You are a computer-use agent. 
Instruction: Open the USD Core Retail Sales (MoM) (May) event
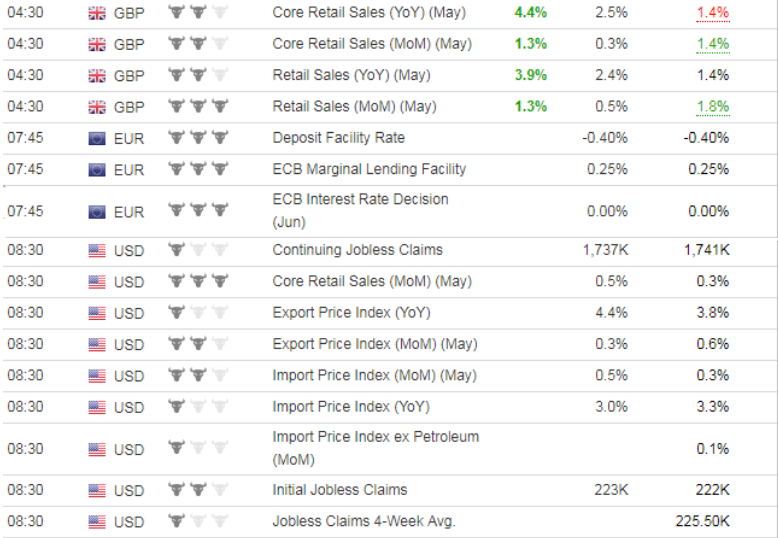pyautogui.click(x=372, y=281)
